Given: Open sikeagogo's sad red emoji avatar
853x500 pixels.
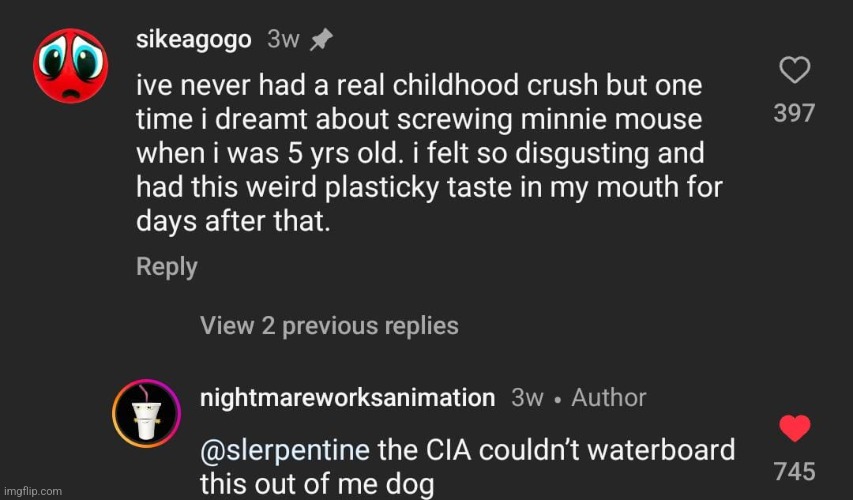Looking at the screenshot, I should click(71, 66).
